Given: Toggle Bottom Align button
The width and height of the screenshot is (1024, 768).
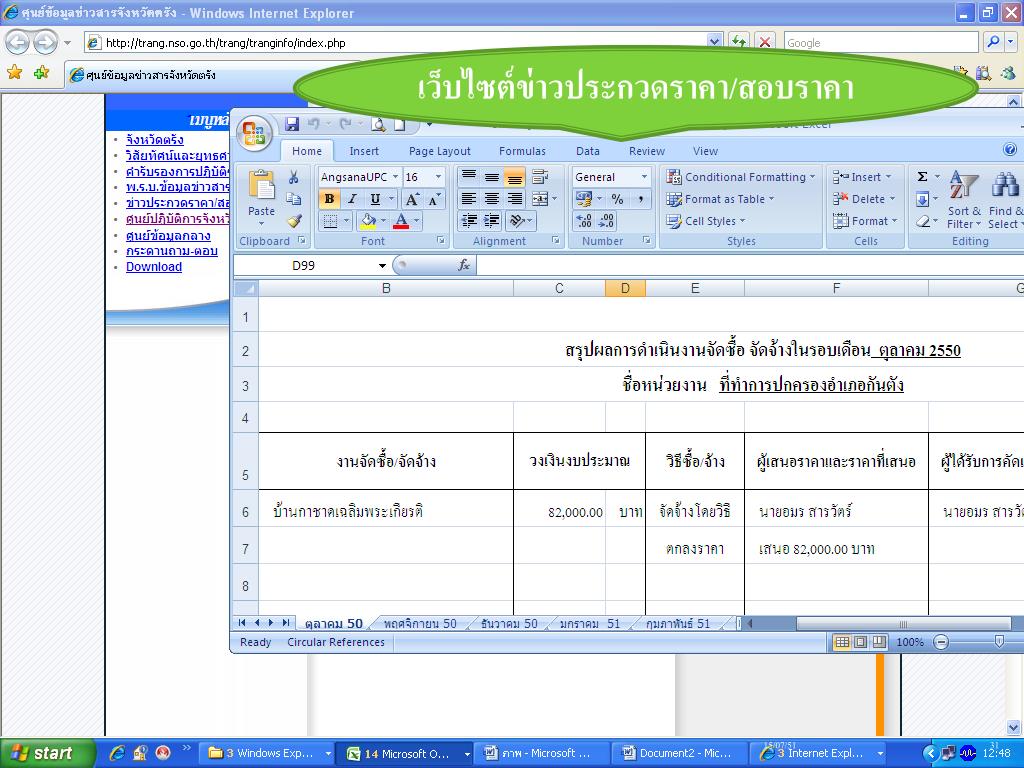Looking at the screenshot, I should (x=515, y=177).
